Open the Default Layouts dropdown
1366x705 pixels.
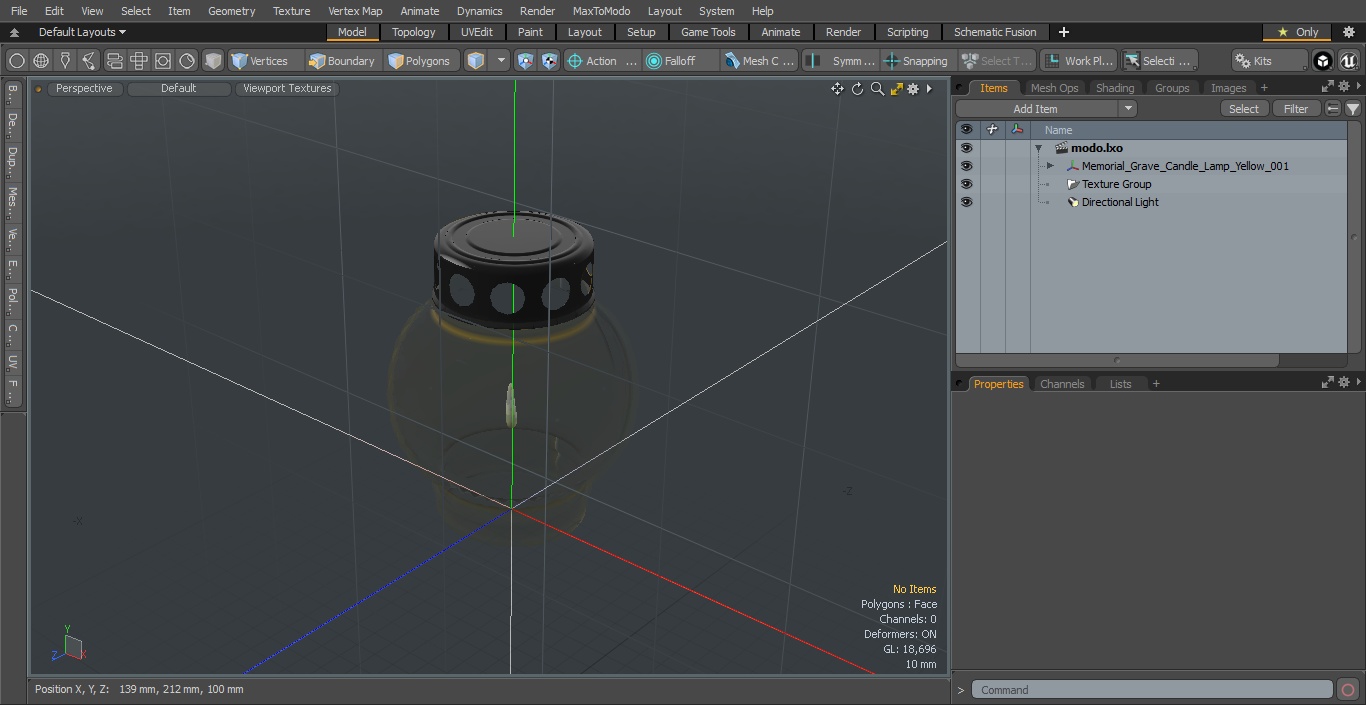click(x=82, y=32)
